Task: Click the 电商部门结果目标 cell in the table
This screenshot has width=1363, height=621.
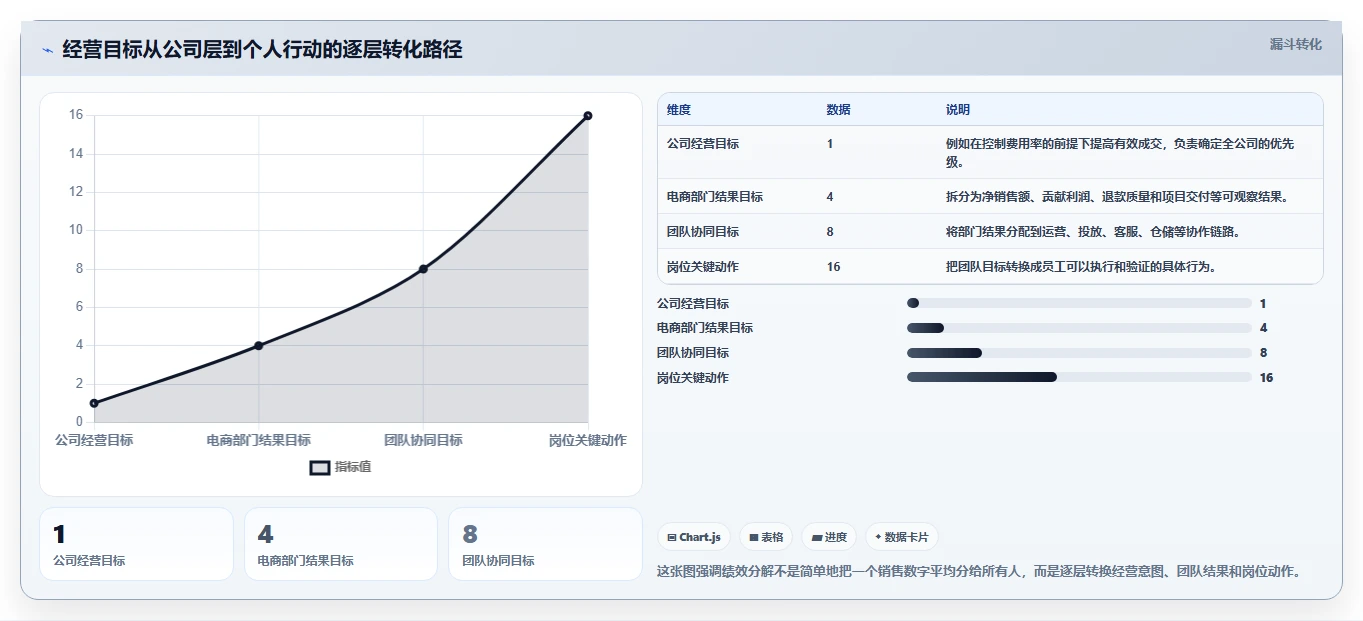Action: (715, 197)
